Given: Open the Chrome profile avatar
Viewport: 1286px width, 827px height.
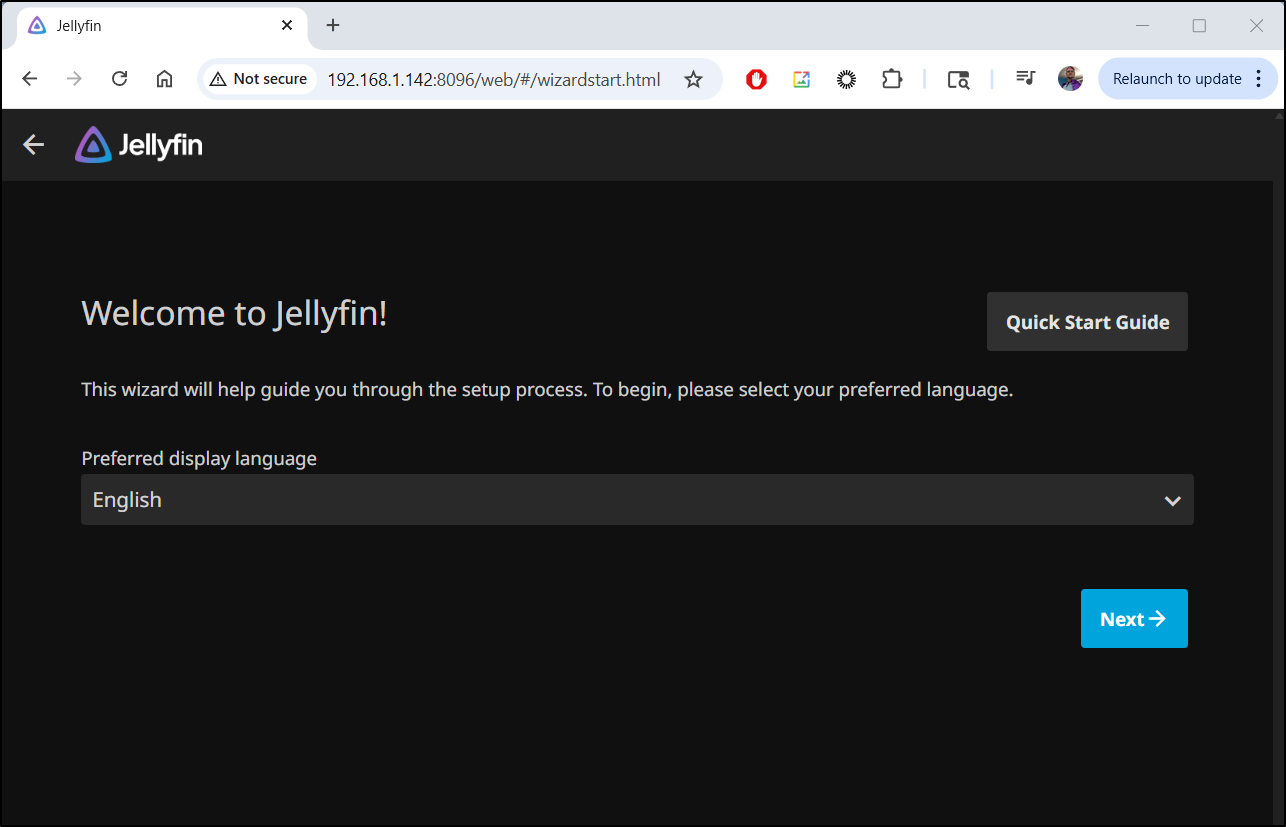Looking at the screenshot, I should (1070, 79).
